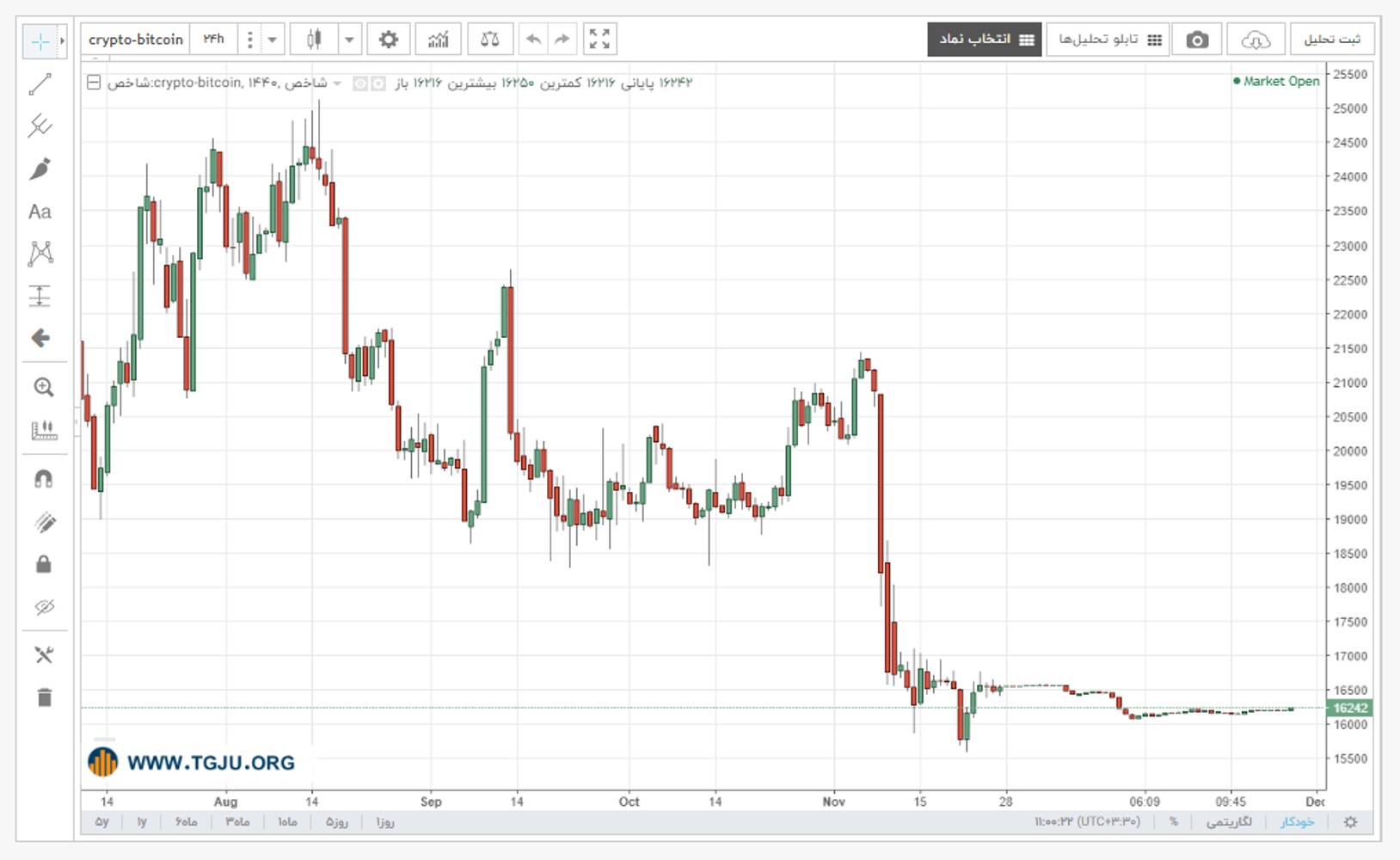The image size is (1400, 860).
Task: Toggle magnet mode
Action: click(x=43, y=479)
